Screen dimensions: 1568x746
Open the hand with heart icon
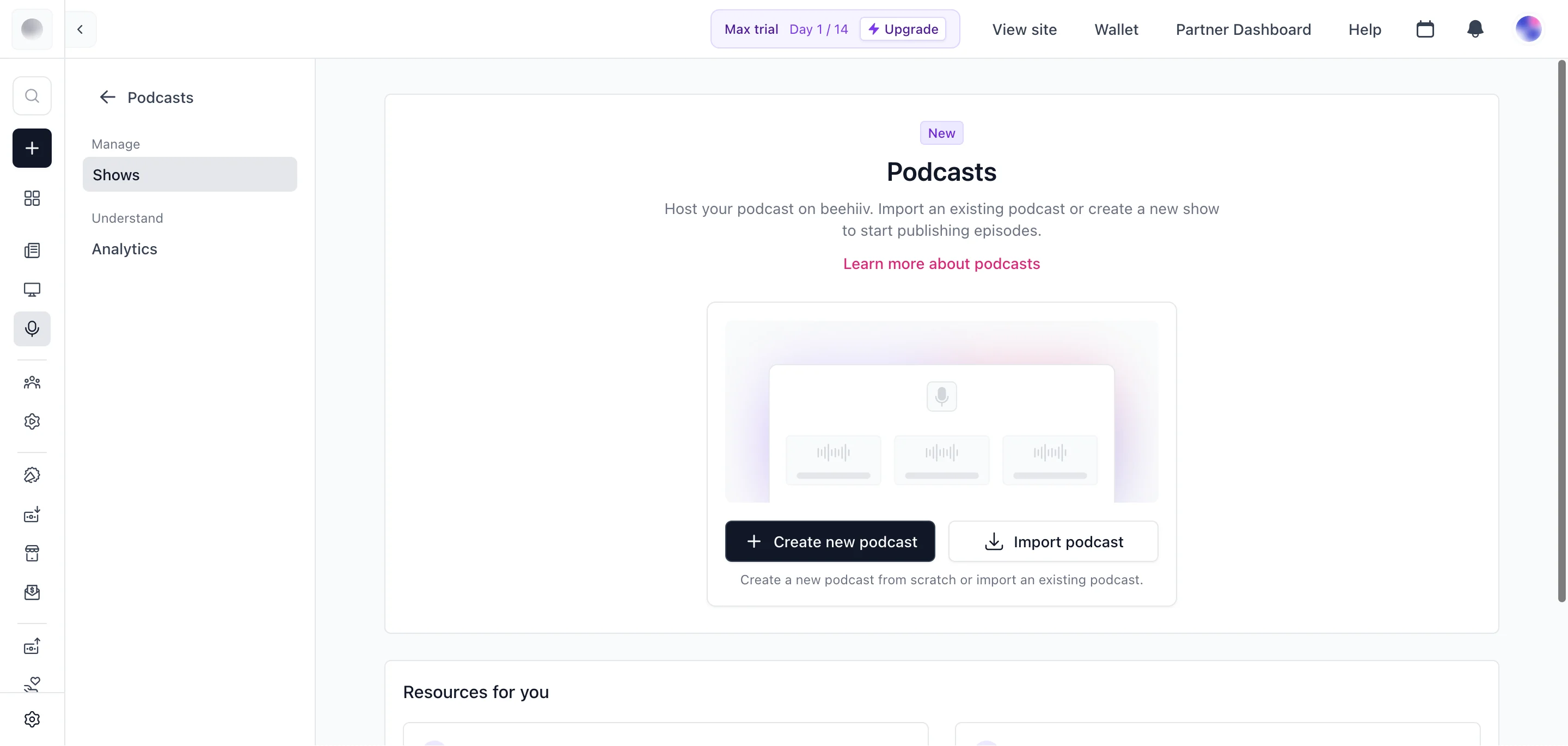[x=32, y=684]
